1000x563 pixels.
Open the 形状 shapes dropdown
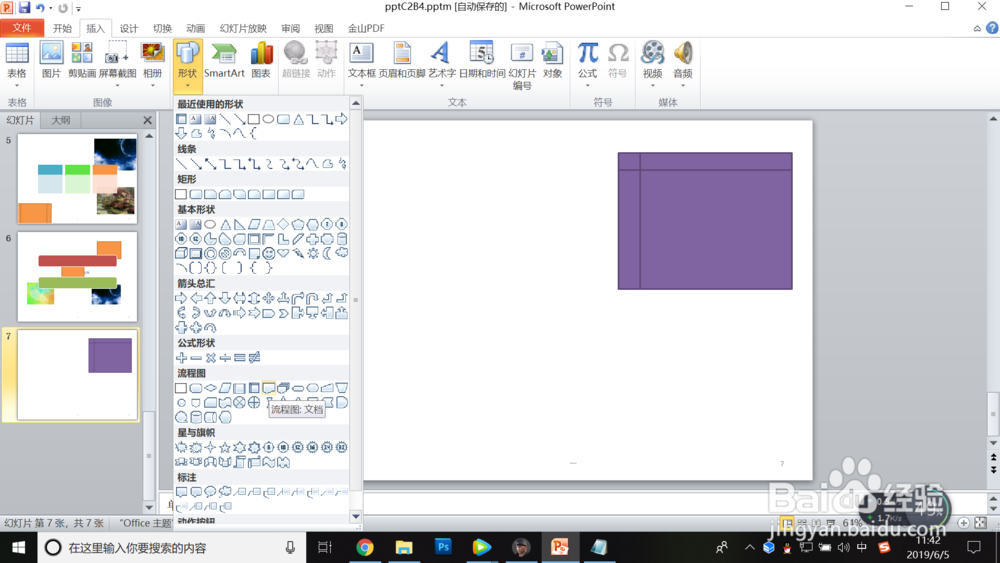[x=188, y=67]
